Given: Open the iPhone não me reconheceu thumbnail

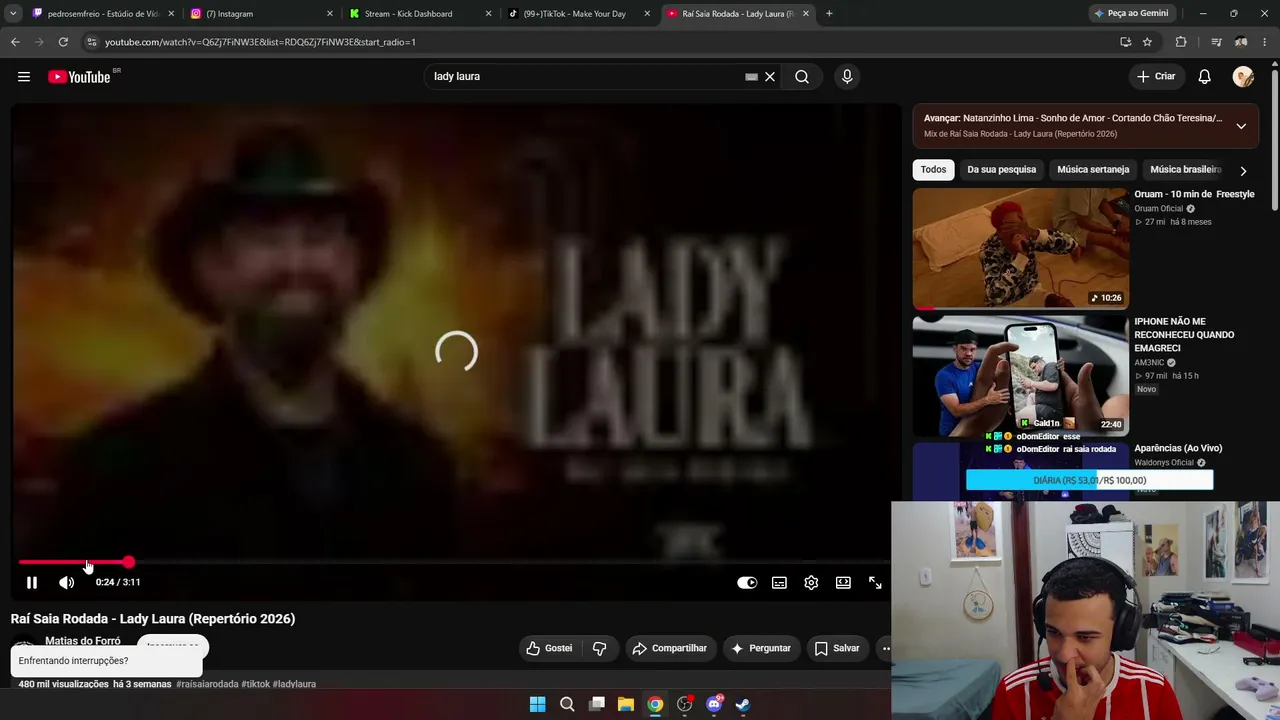Looking at the screenshot, I should click(x=1020, y=376).
